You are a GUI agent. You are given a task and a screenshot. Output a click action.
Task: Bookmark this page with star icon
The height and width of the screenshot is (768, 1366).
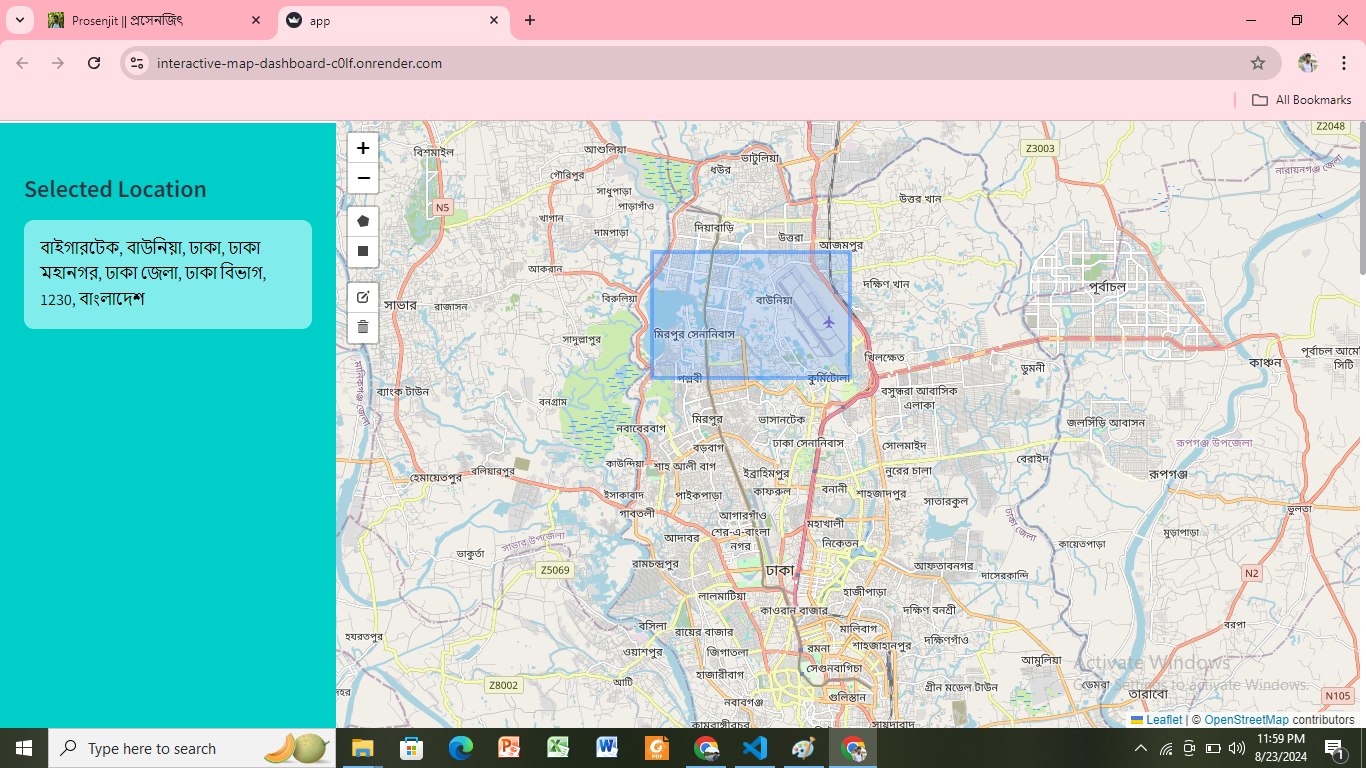(1257, 63)
